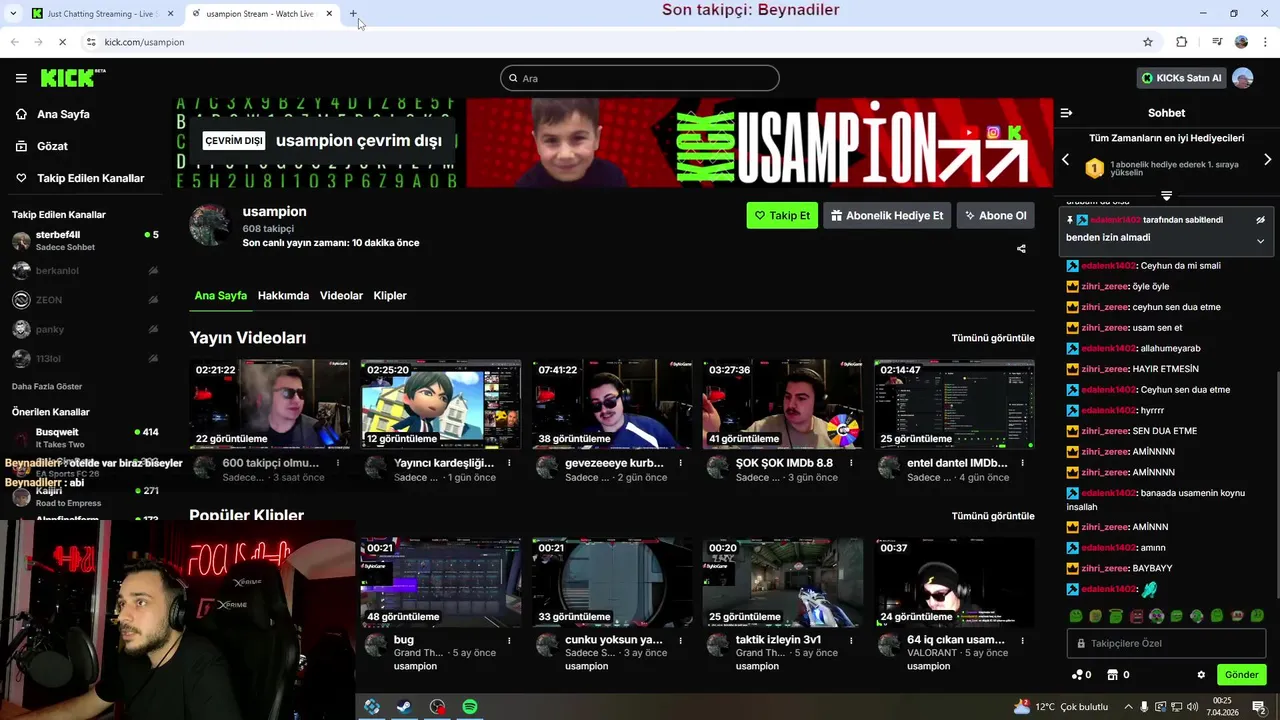This screenshot has width=1280, height=720.
Task: Send the chat message with Gönder
Action: pyautogui.click(x=1241, y=675)
